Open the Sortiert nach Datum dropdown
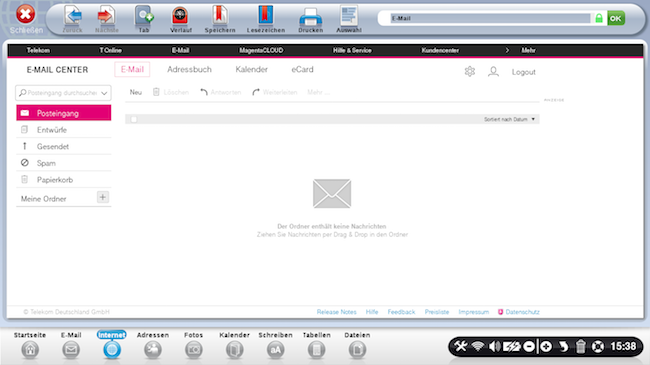This screenshot has height=365, width=650. pos(509,119)
